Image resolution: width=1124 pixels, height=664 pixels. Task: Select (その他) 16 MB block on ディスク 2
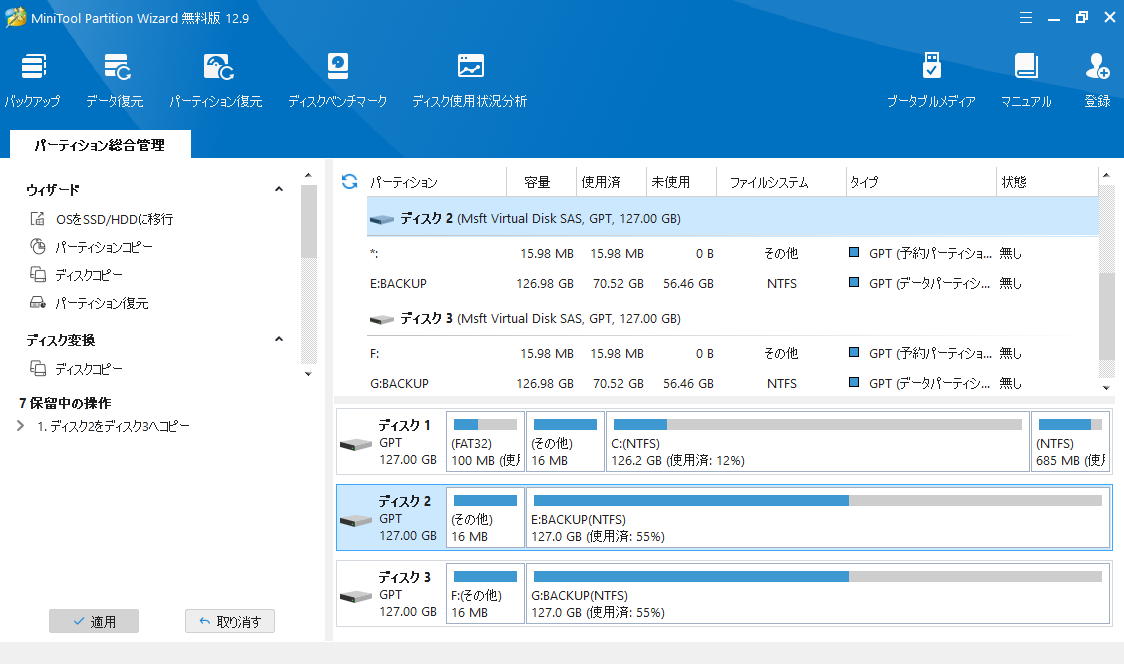coord(485,518)
